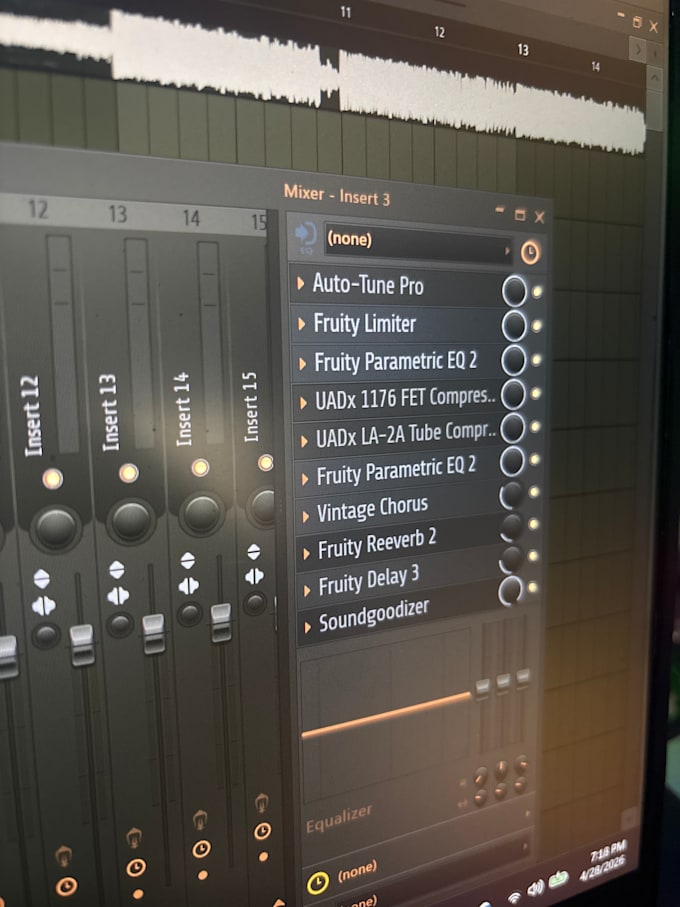The image size is (680, 907).
Task: Click the audio input routing icon in Insert 3
Action: (x=305, y=235)
